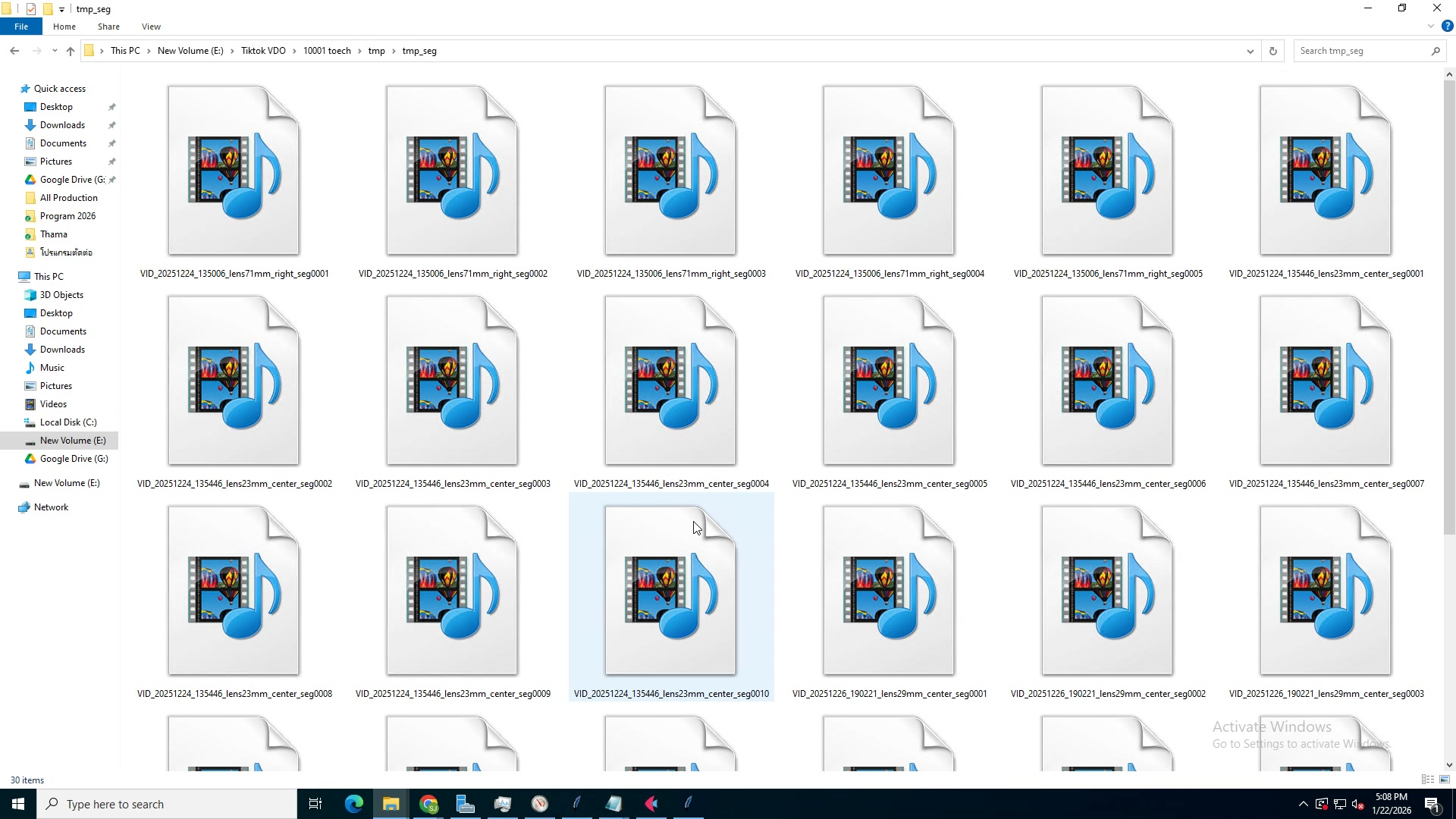This screenshot has width=1456, height=819.
Task: Unpin Desktop from Quick access
Action: click(x=111, y=106)
